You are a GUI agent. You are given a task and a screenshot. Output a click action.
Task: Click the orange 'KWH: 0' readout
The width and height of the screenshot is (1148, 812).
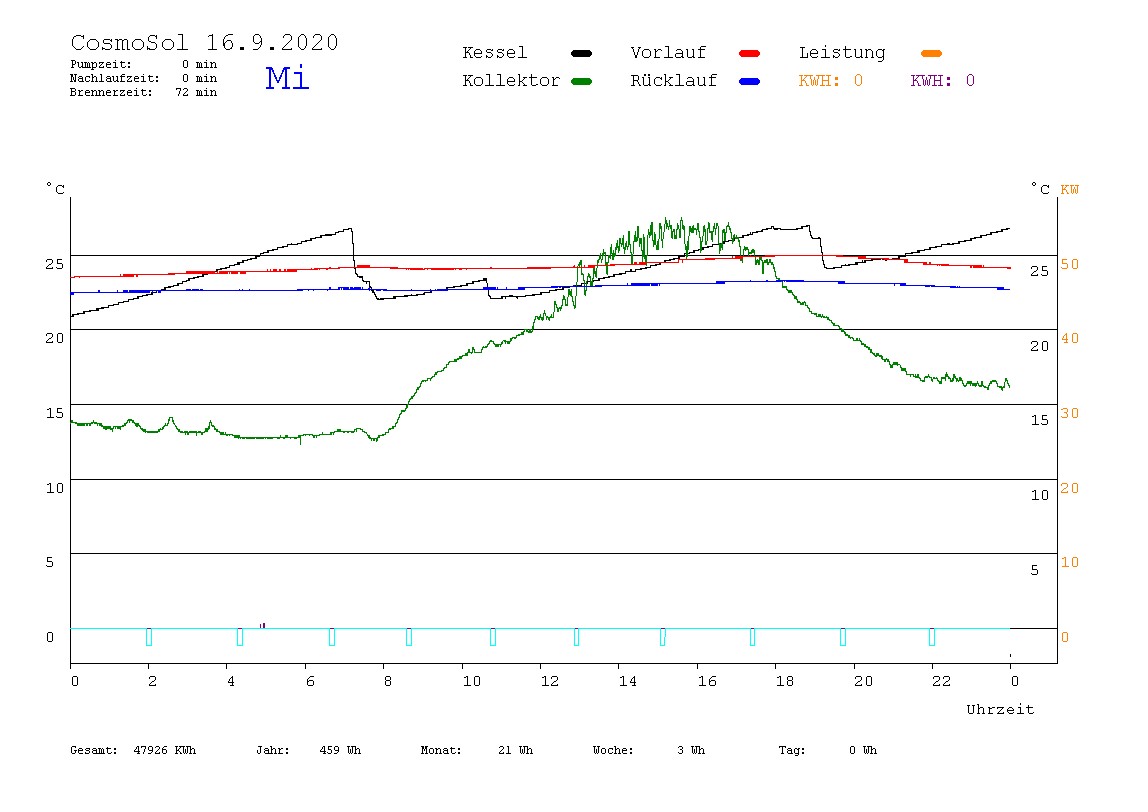point(831,81)
